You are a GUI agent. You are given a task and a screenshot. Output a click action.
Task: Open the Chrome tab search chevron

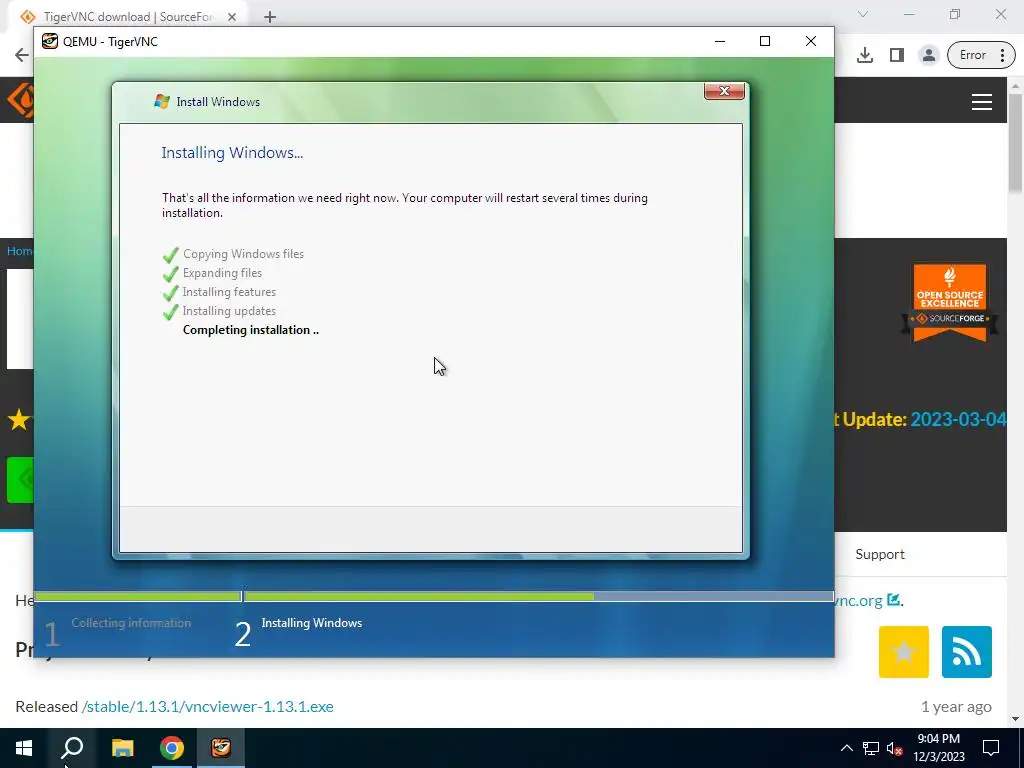[x=863, y=14]
